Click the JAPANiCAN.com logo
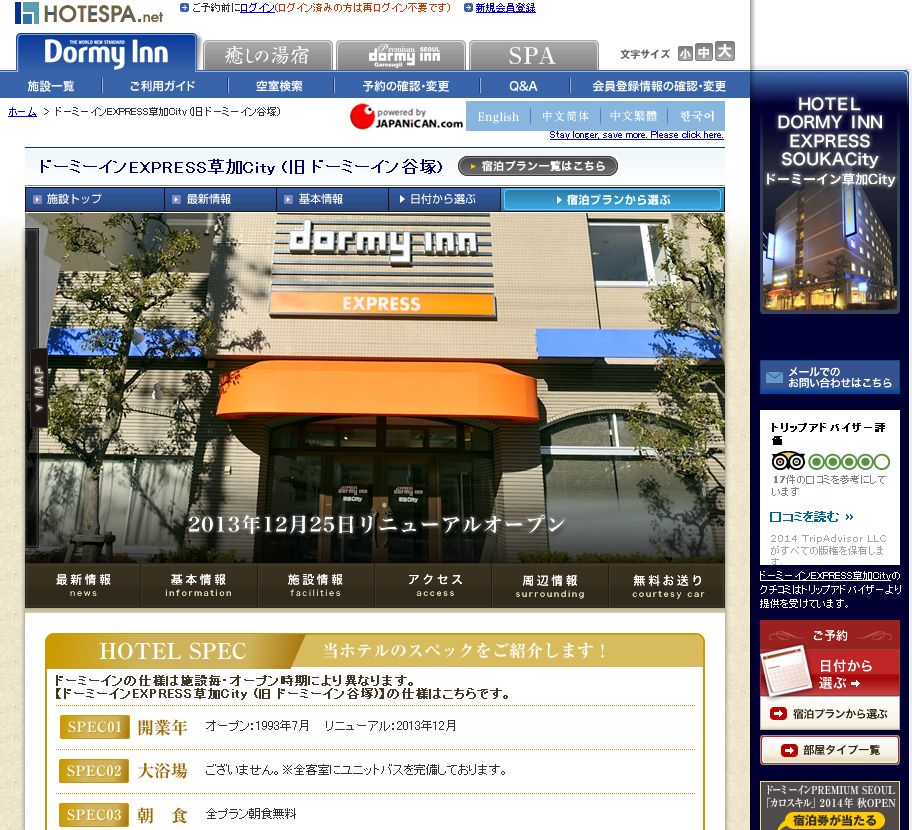Screen dimensions: 912x830 coord(407,116)
